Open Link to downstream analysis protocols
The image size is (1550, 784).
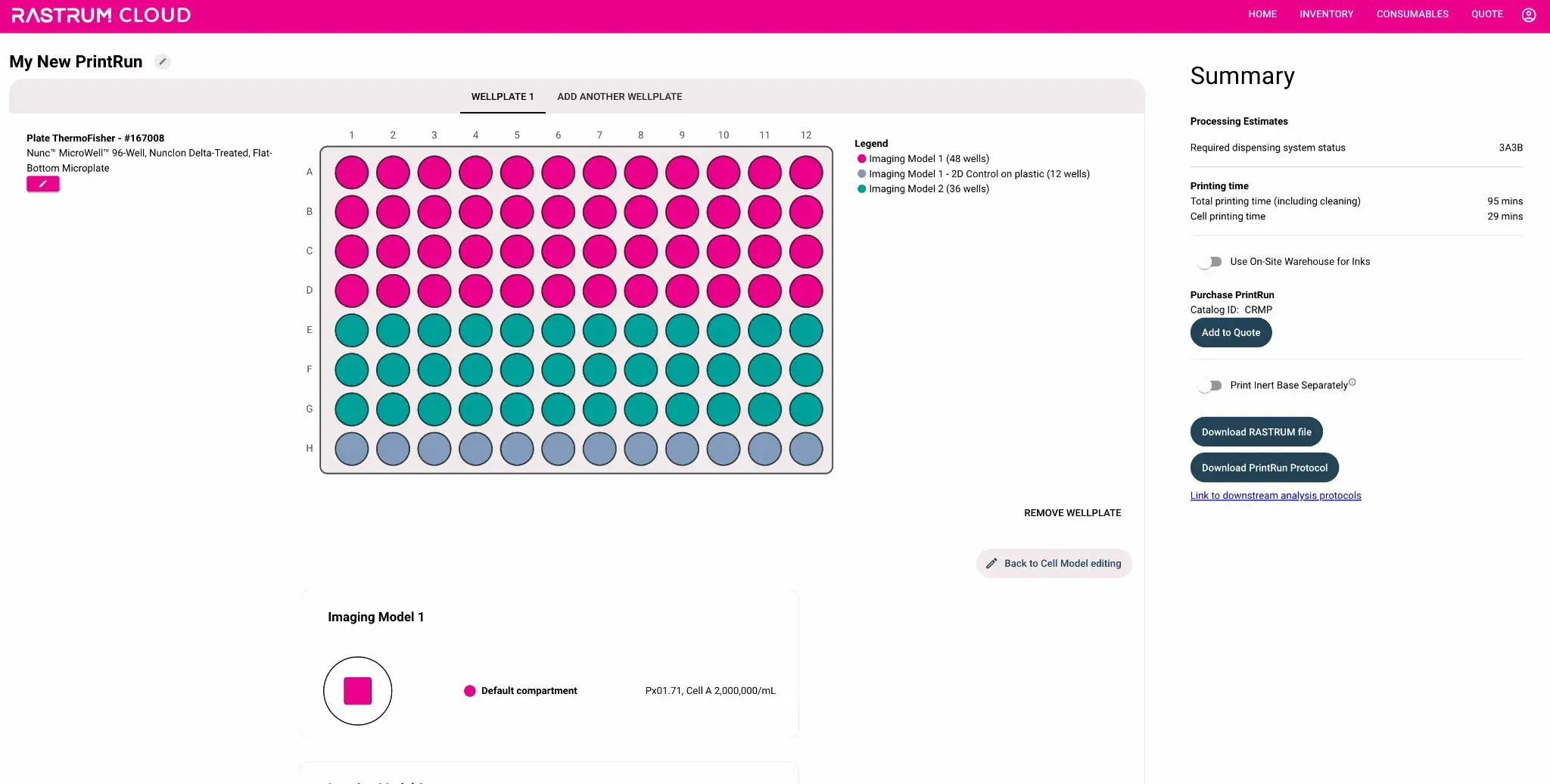1275,495
